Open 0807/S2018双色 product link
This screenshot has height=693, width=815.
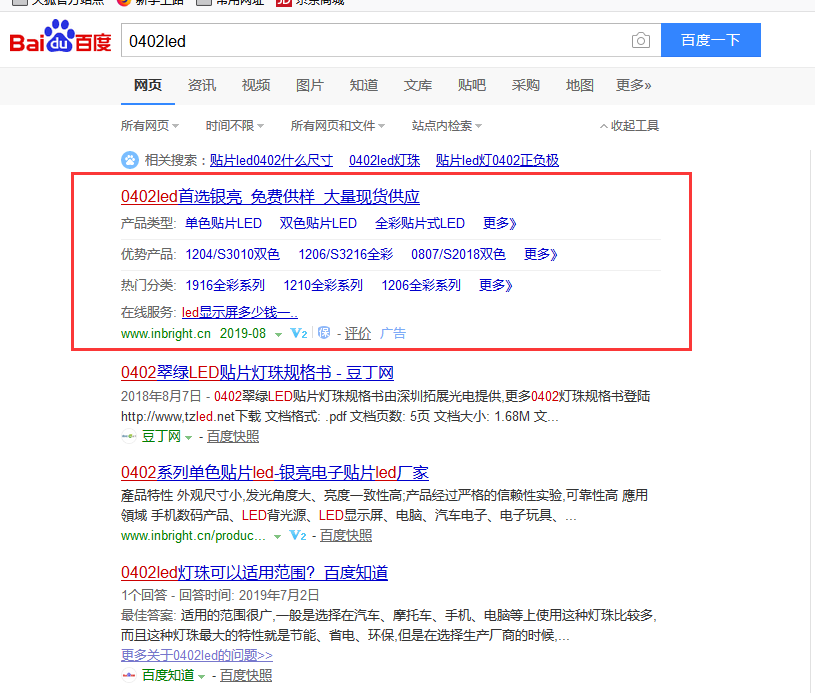coord(458,254)
